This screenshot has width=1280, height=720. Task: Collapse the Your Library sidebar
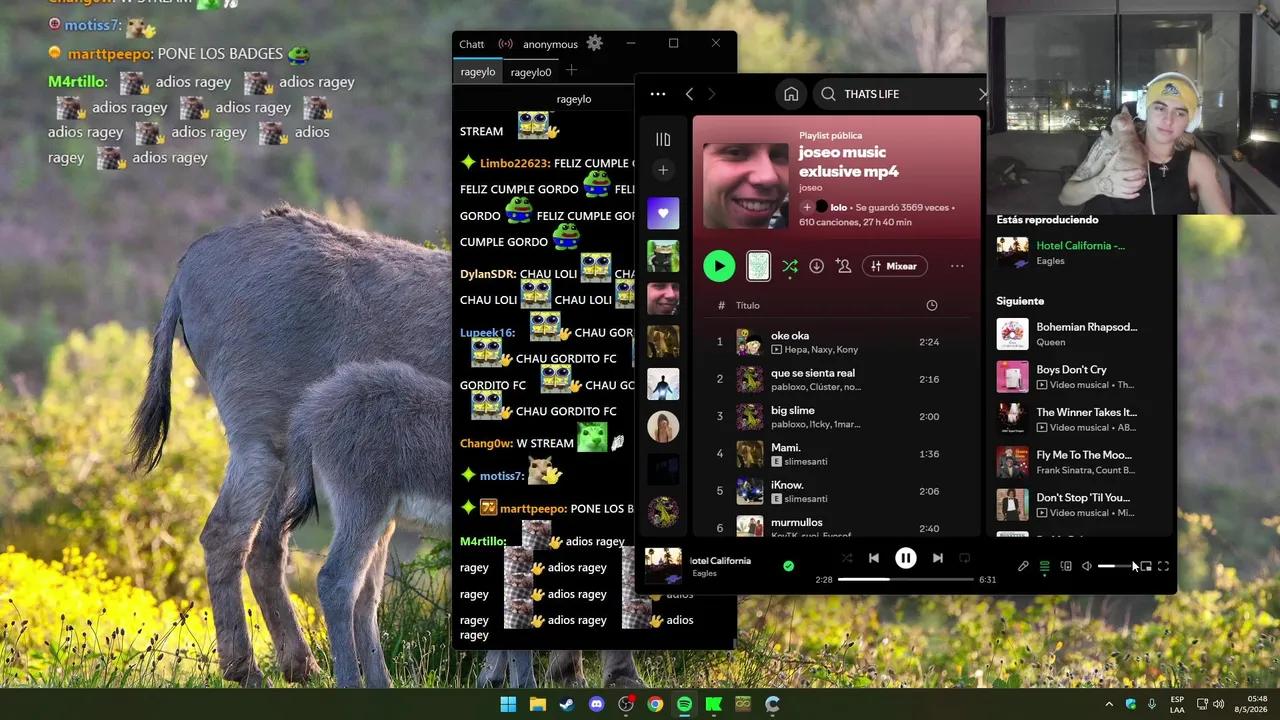click(663, 139)
